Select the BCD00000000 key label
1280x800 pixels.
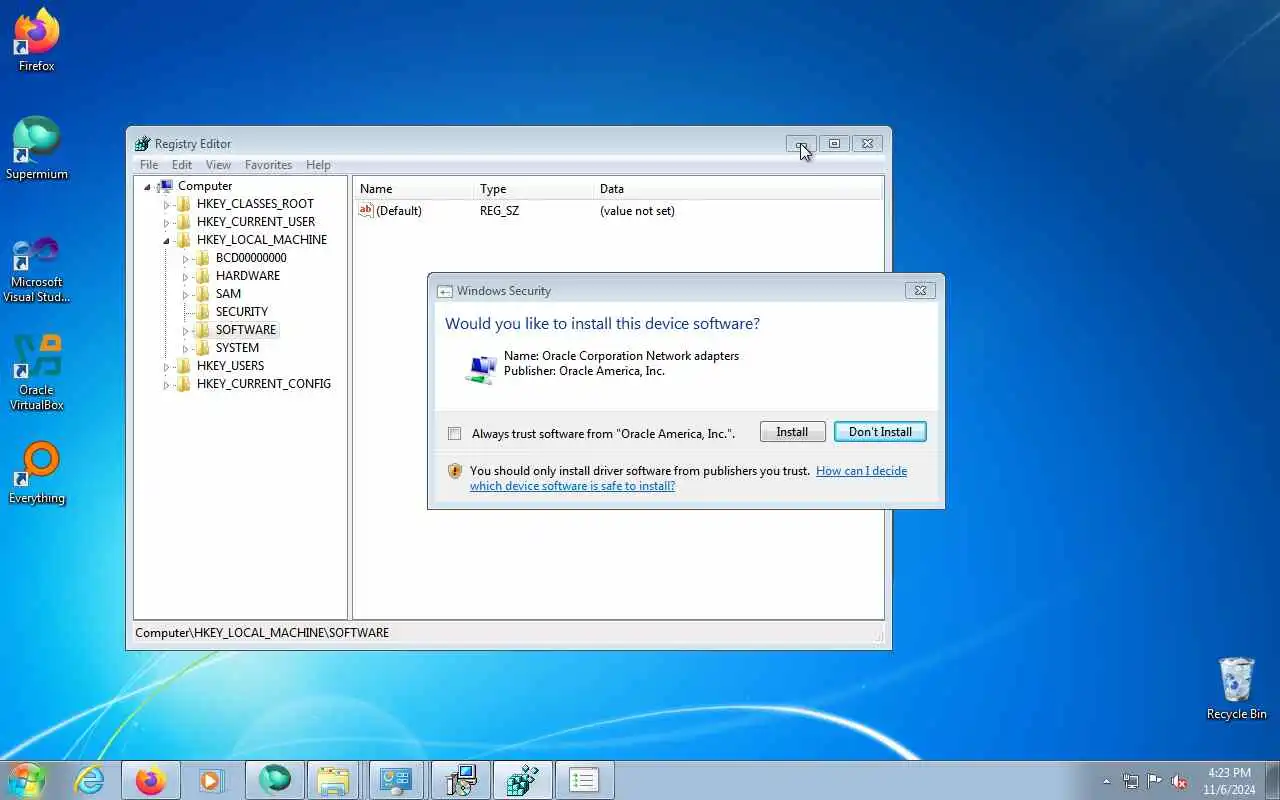251,258
